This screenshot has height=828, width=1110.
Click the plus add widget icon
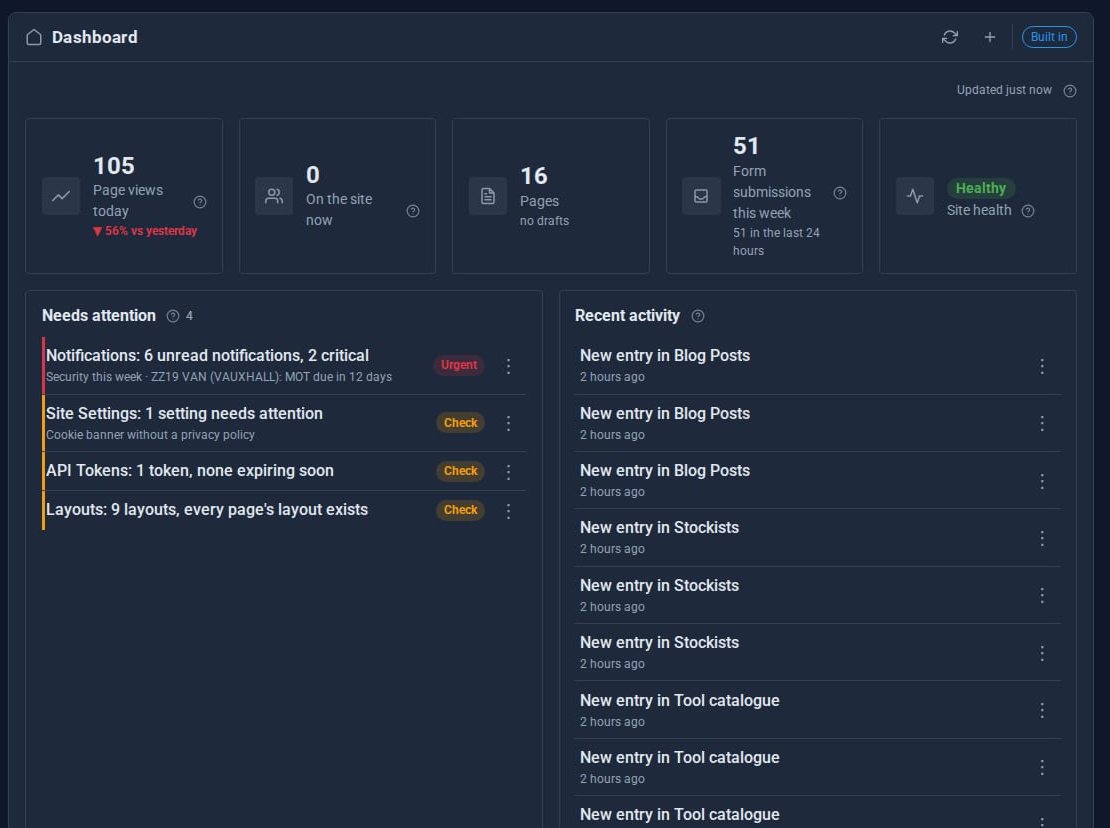pyautogui.click(x=990, y=37)
